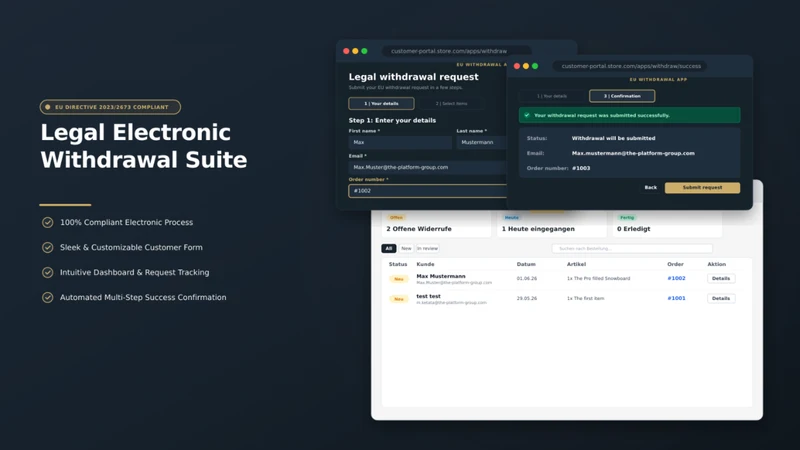Click the Order column header

(x=675, y=264)
